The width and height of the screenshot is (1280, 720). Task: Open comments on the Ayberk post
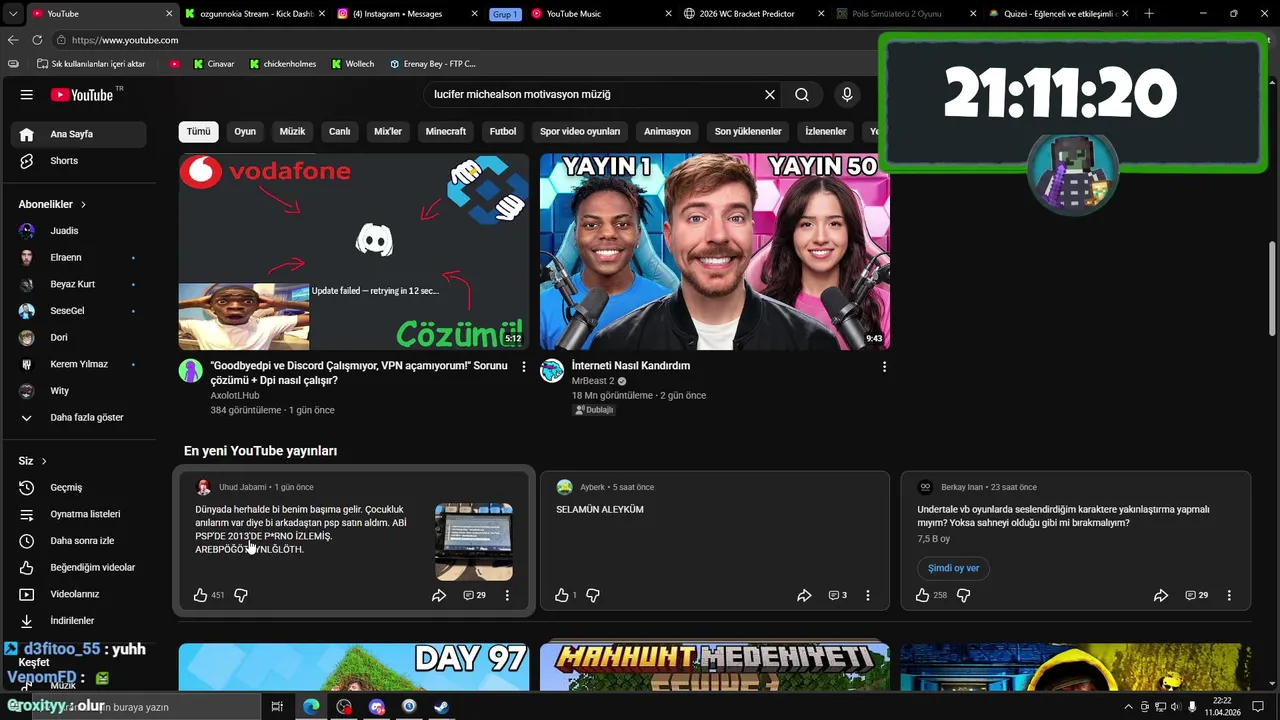(x=838, y=595)
